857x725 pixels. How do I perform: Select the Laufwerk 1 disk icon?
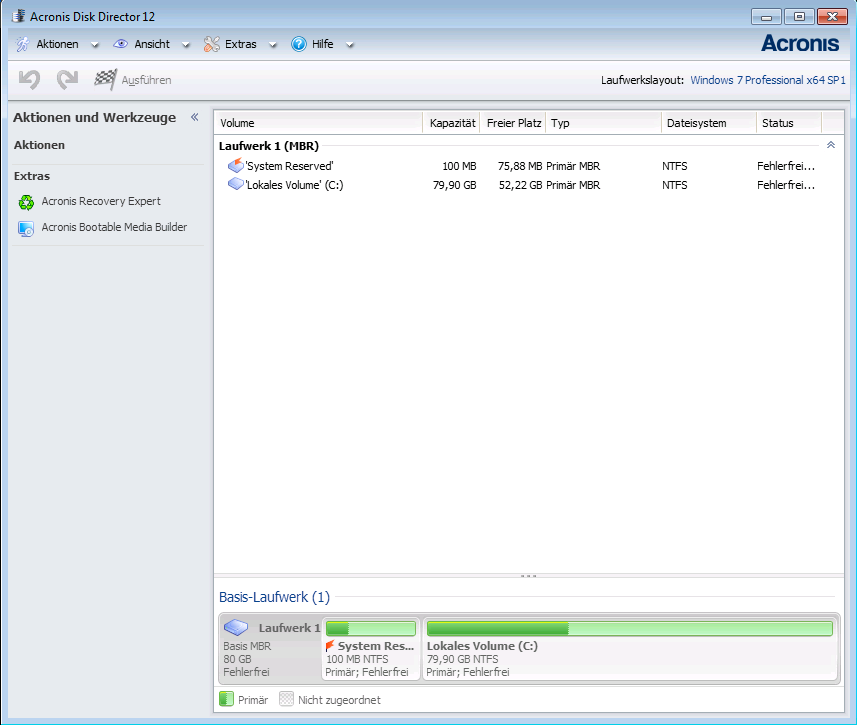[x=236, y=628]
